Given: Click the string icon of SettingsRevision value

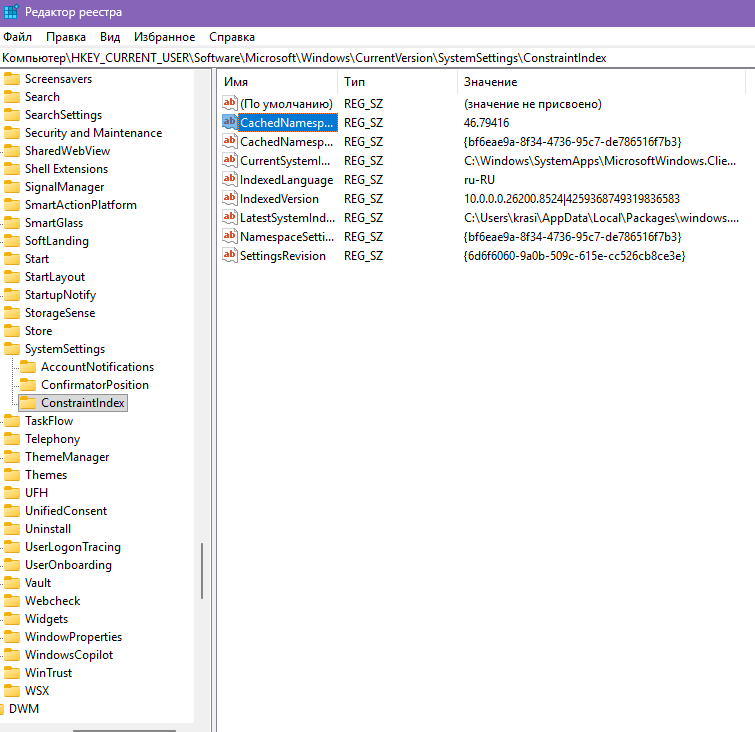Looking at the screenshot, I should (x=230, y=255).
